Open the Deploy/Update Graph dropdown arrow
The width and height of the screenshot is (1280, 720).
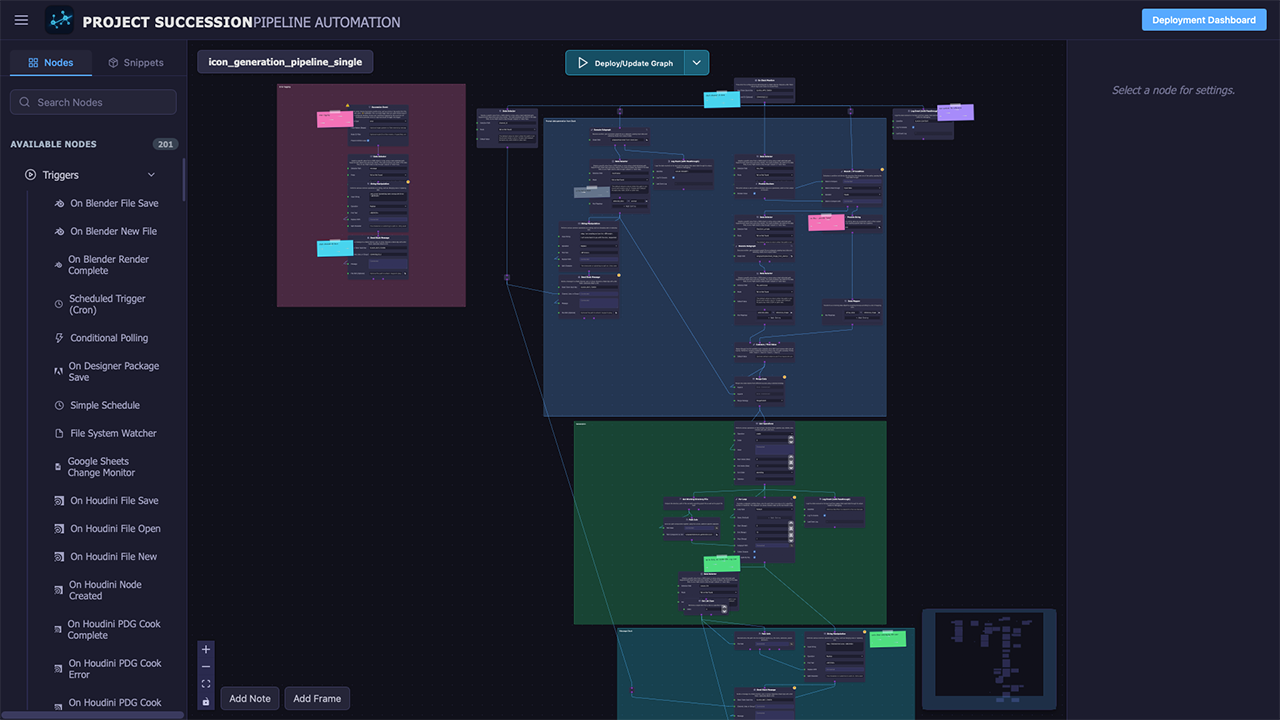697,63
